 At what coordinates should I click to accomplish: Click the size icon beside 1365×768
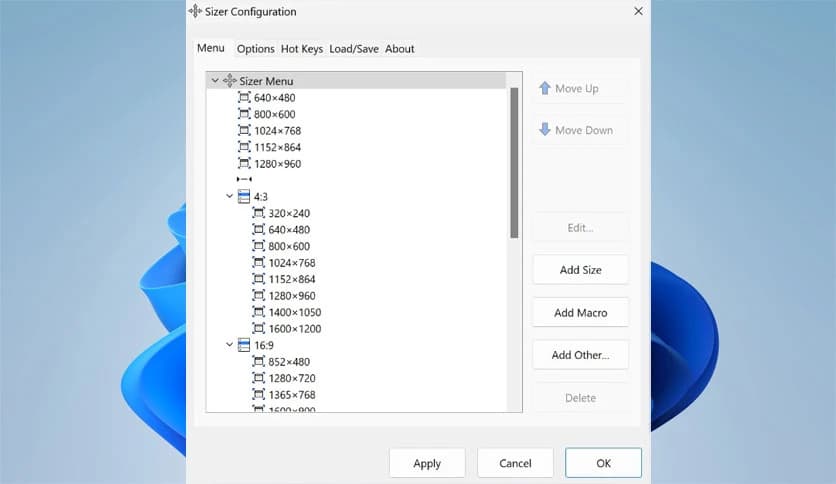click(x=259, y=394)
